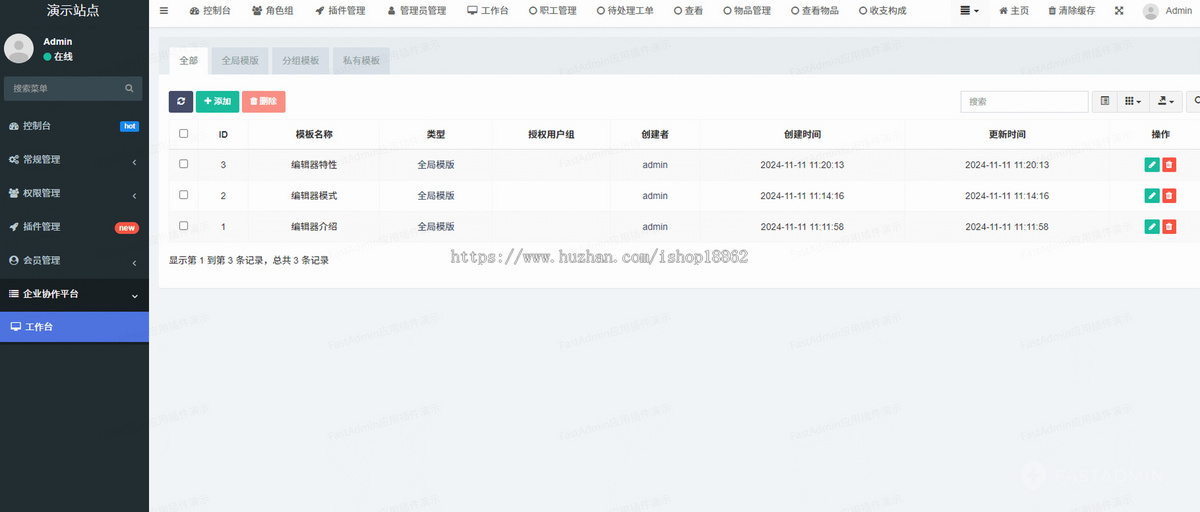This screenshot has width=1200, height=512.
Task: Toggle fullscreen with the expand arrows icon
Action: 1119,11
